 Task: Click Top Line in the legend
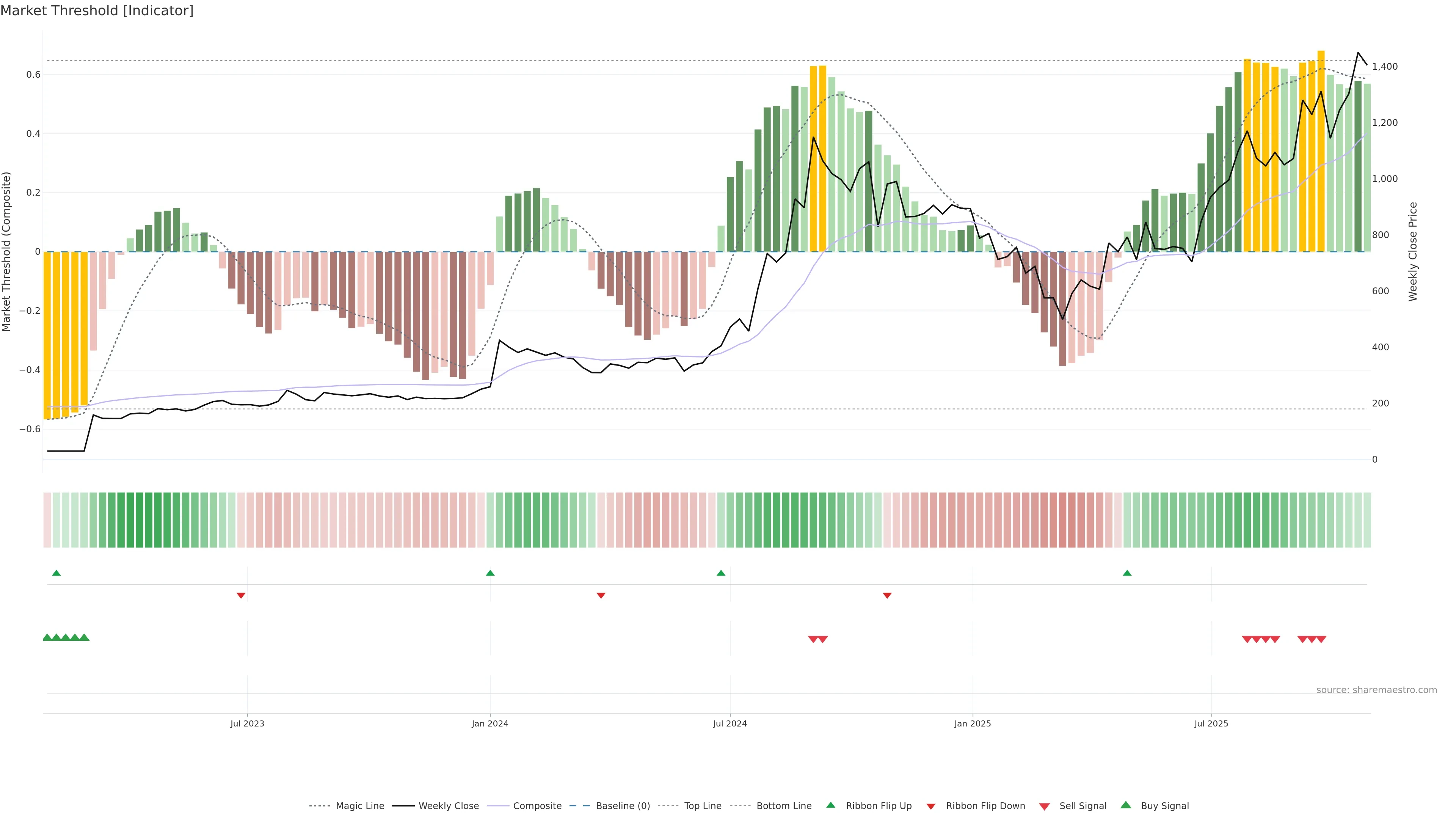click(703, 806)
